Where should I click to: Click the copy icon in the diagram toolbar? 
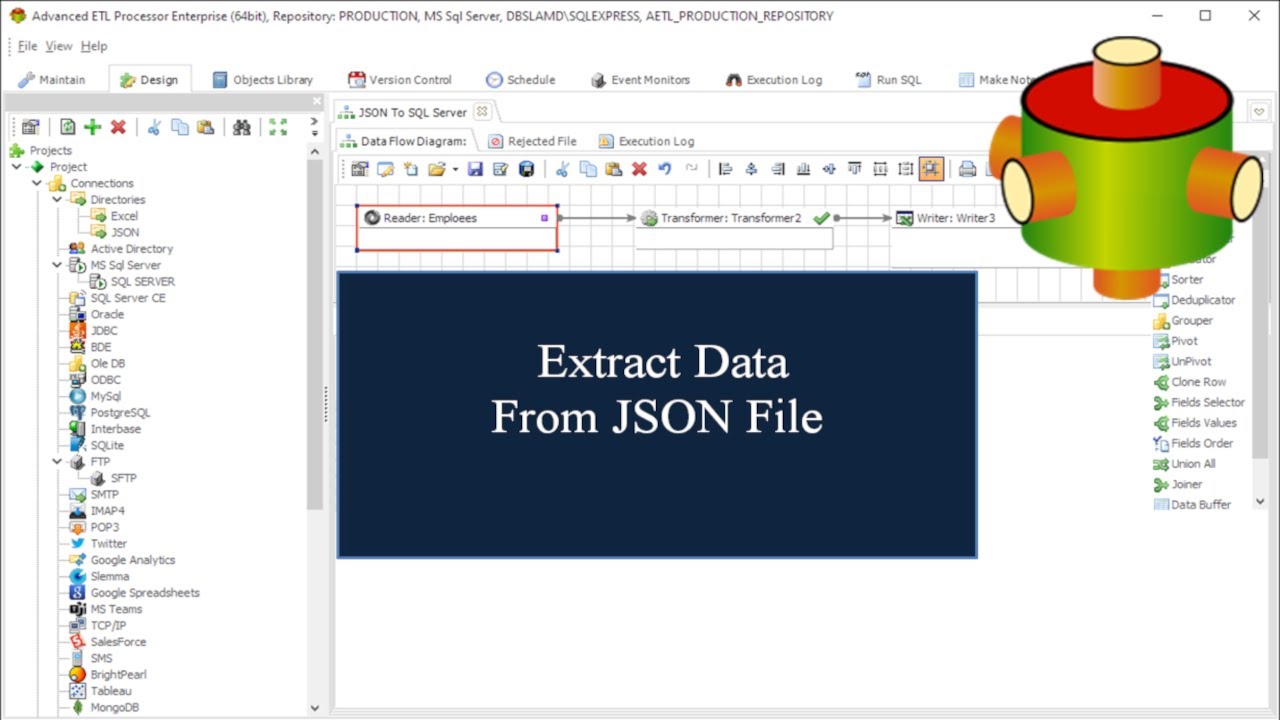[x=588, y=169]
